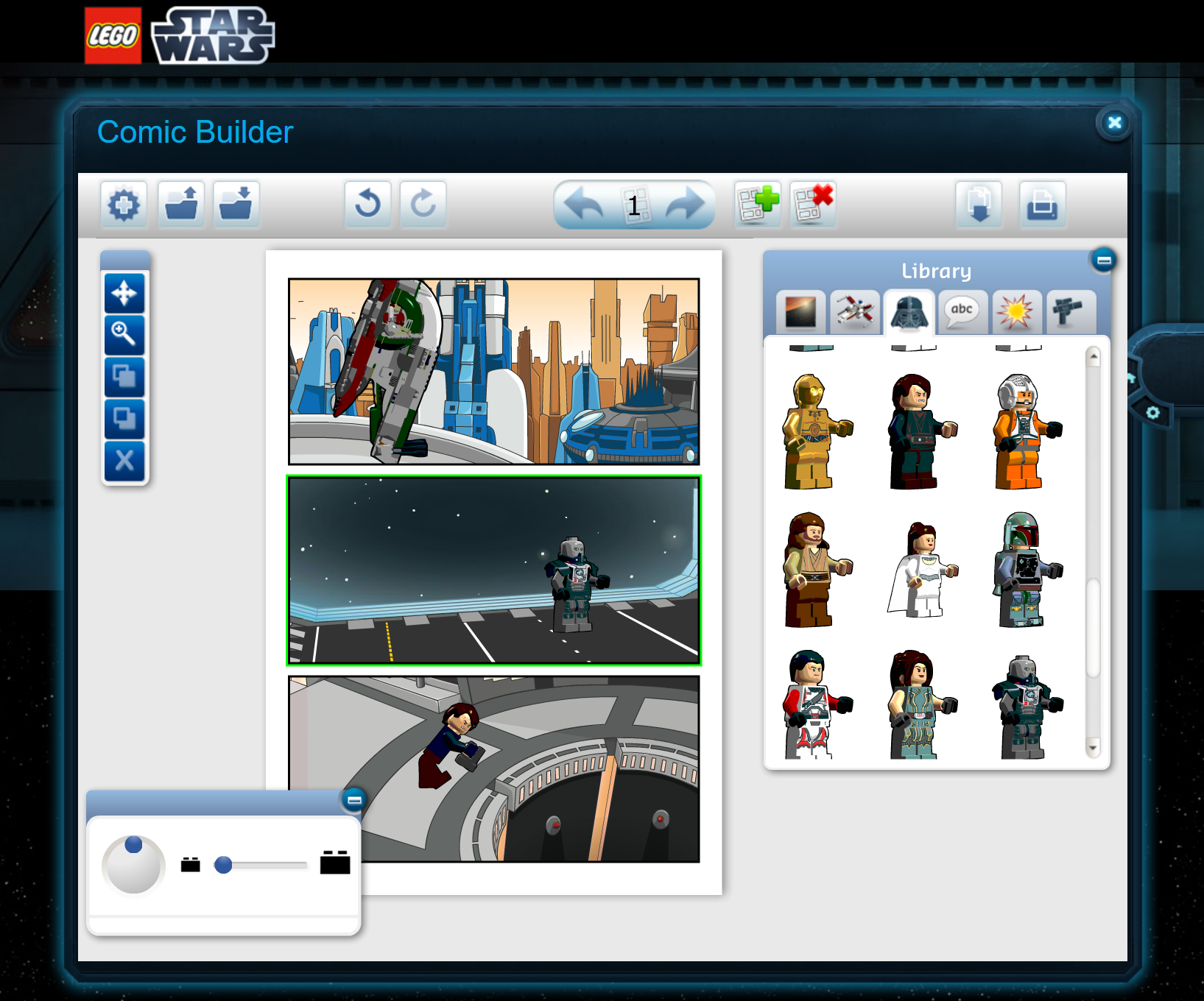The image size is (1204, 1001).
Task: Open the explosion effects tab
Action: pyautogui.click(x=1016, y=312)
